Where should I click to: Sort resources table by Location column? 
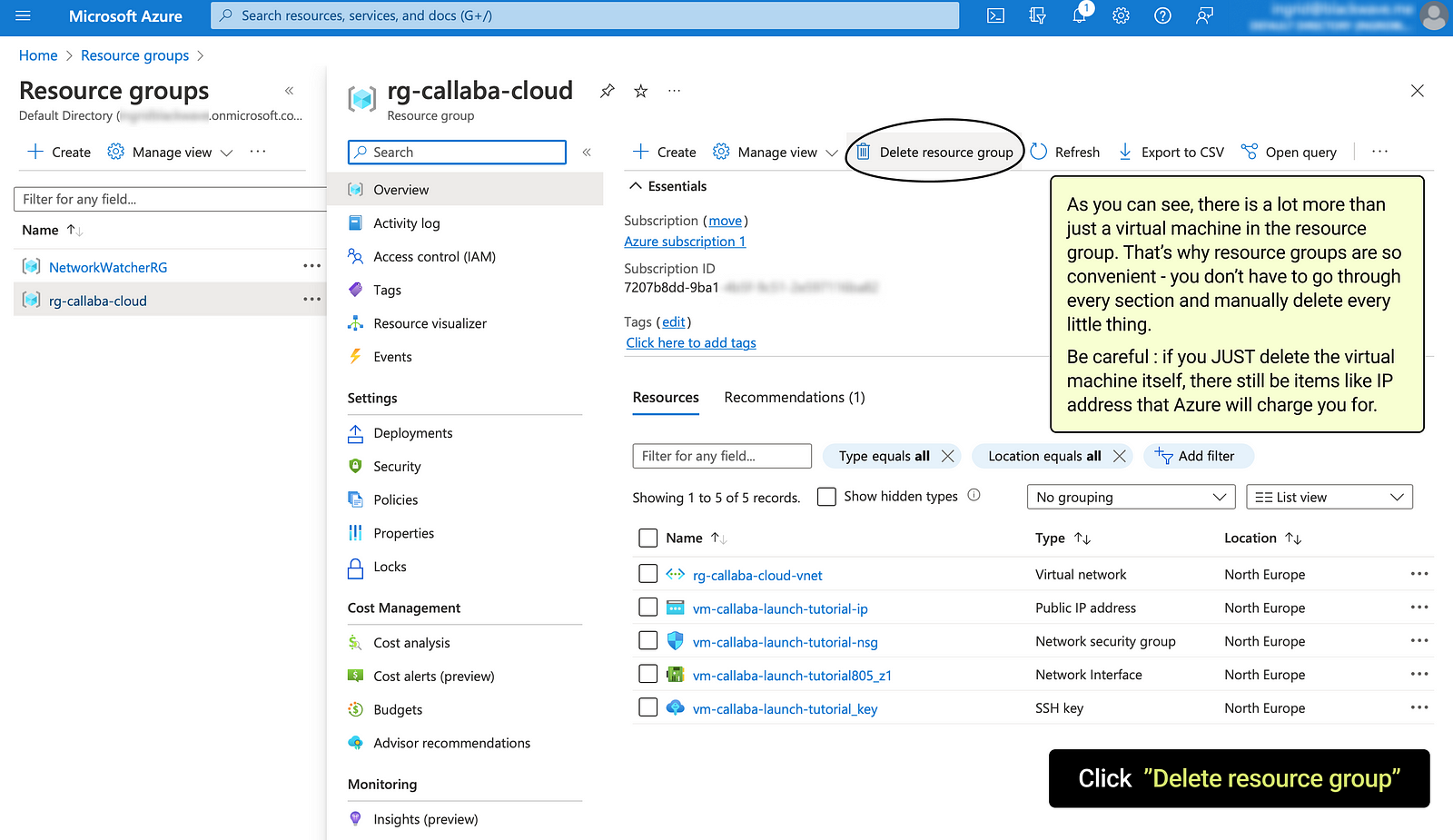[x=1262, y=539]
